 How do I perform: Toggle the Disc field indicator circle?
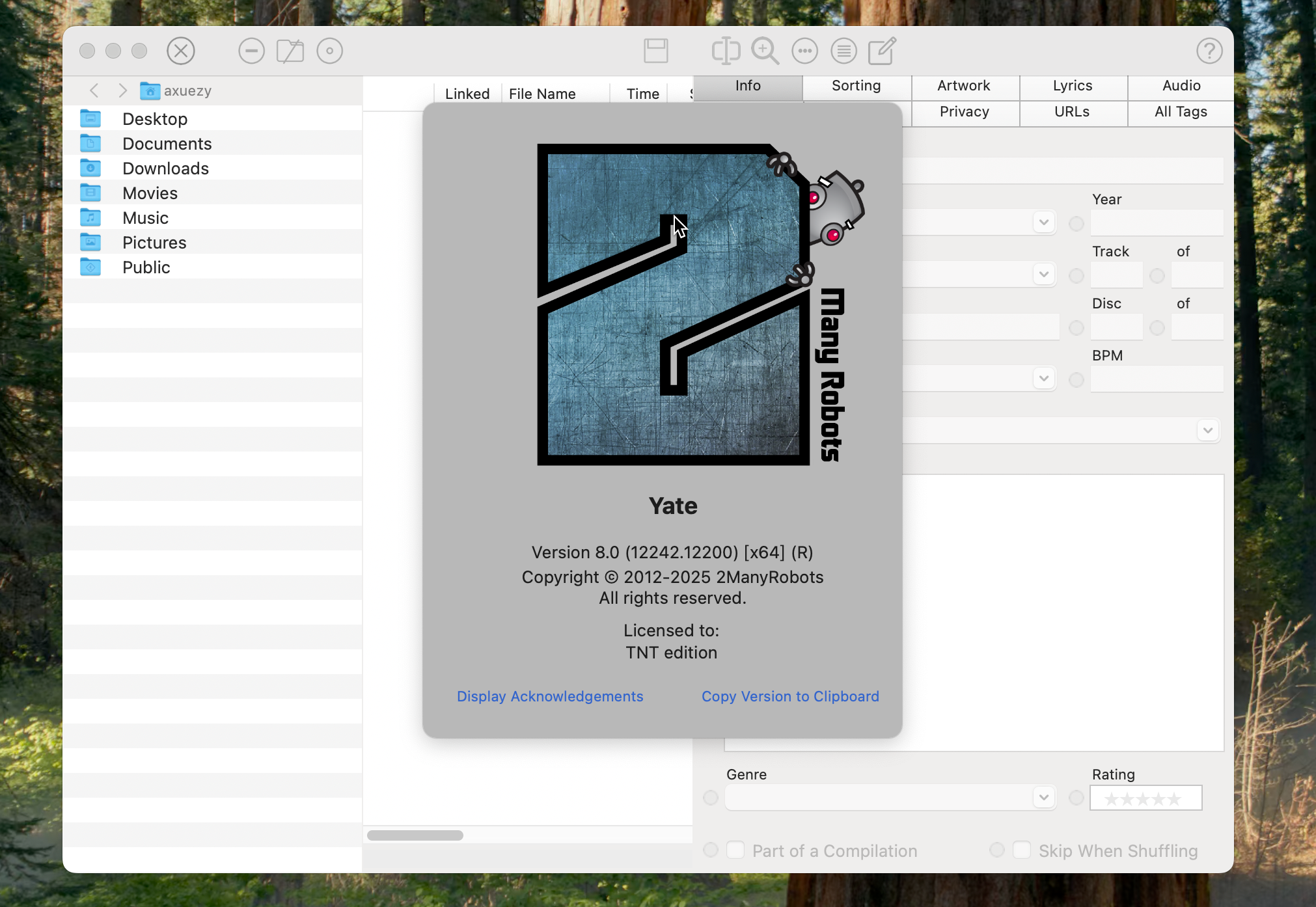click(x=1076, y=328)
